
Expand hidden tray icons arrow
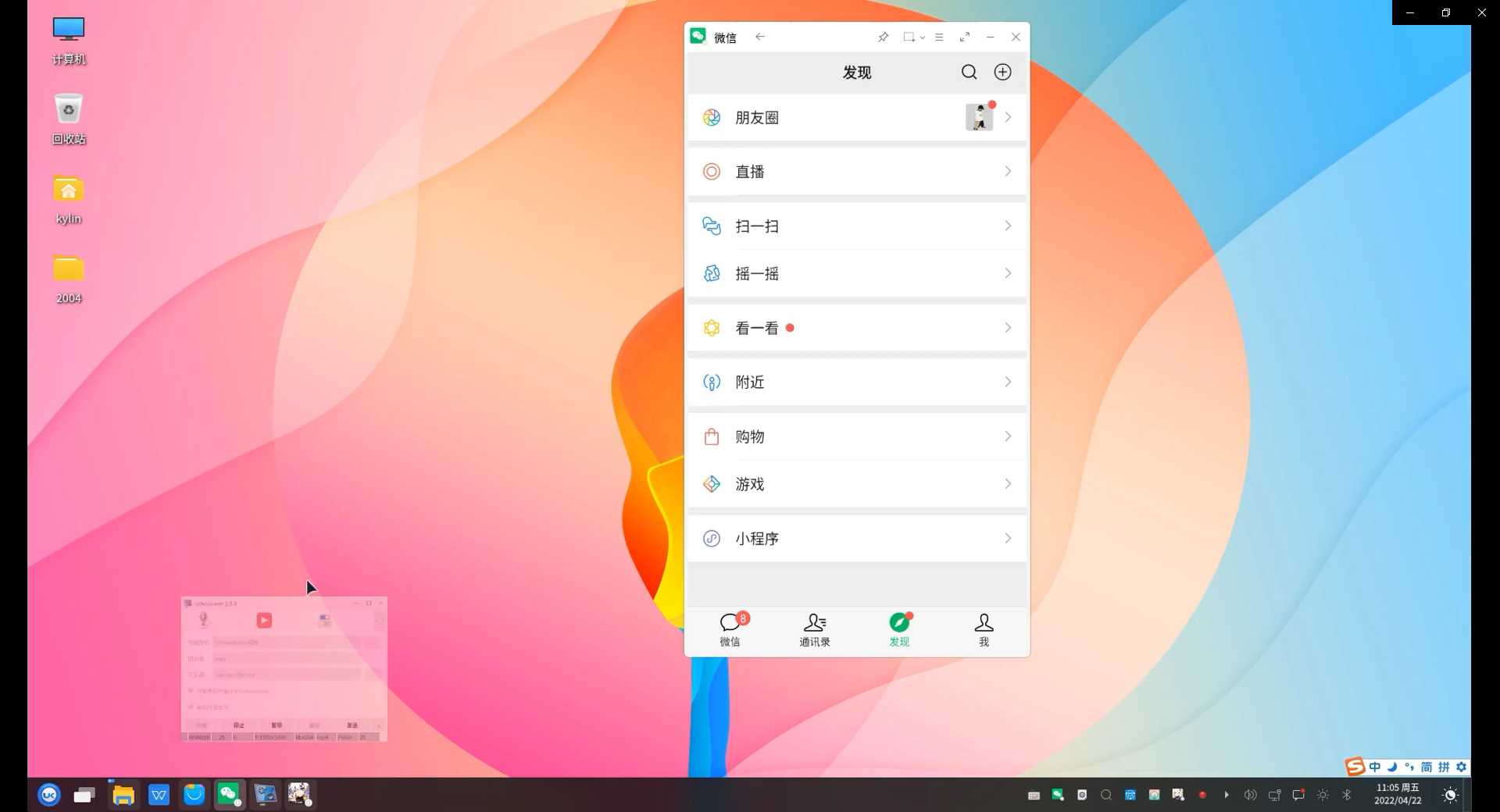point(1227,795)
